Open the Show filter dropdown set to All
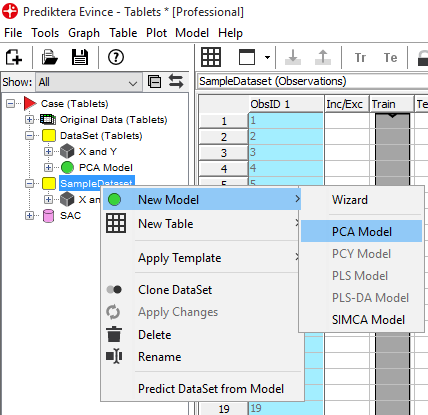 point(89,82)
